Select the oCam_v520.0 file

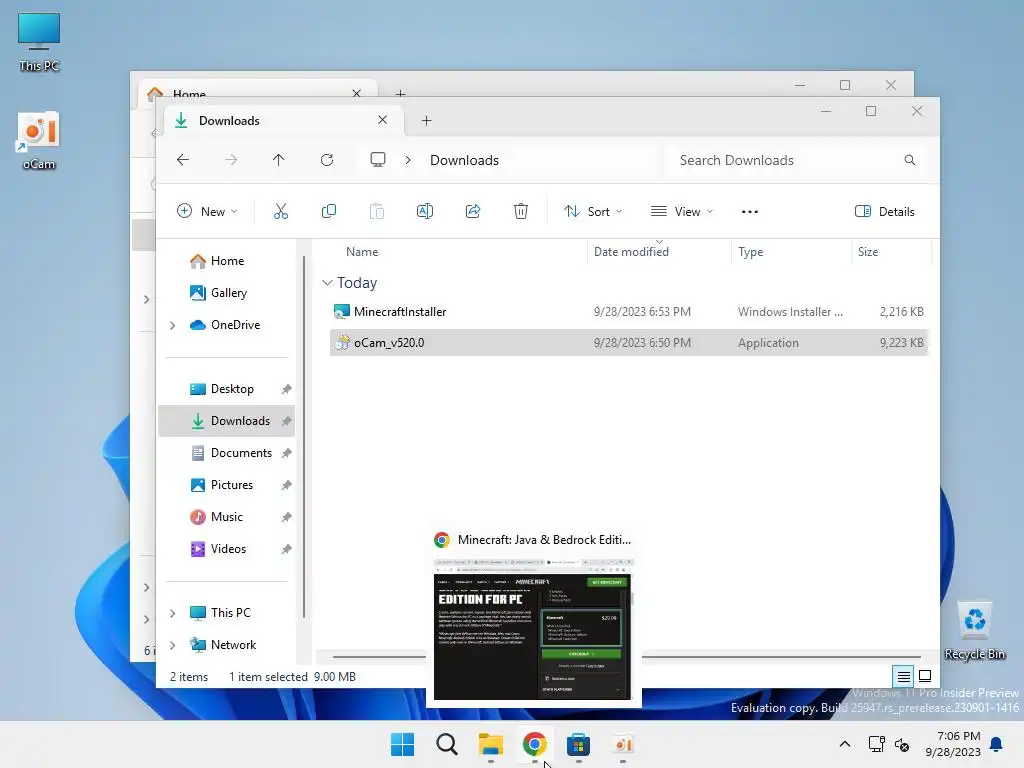(629, 343)
